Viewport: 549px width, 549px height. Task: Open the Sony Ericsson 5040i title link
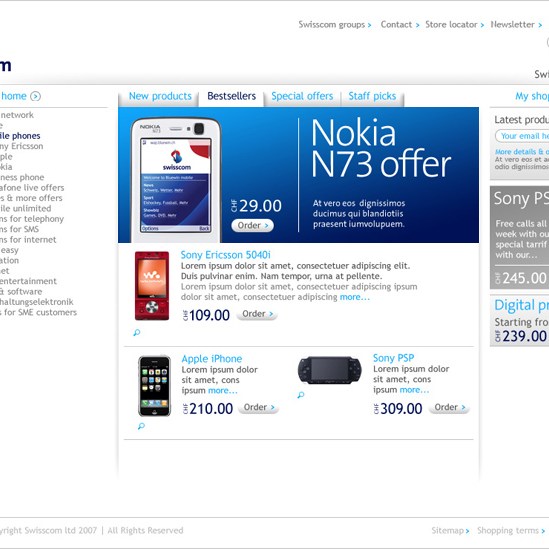click(x=225, y=255)
